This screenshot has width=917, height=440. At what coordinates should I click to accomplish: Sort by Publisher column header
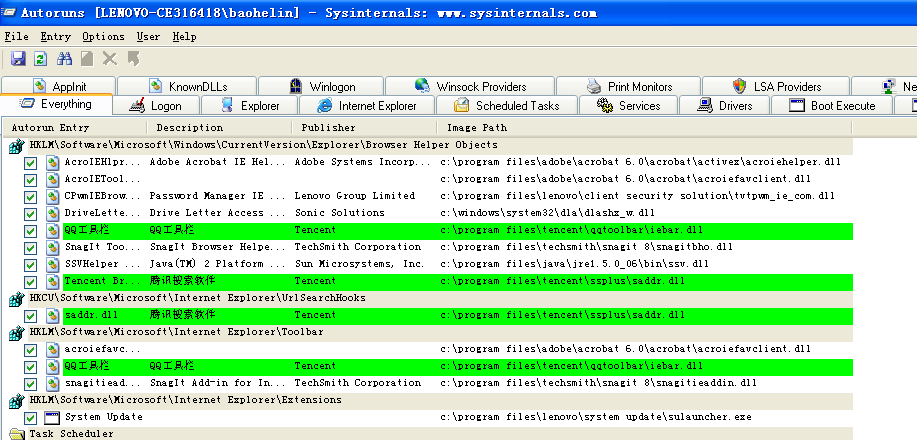tap(364, 128)
